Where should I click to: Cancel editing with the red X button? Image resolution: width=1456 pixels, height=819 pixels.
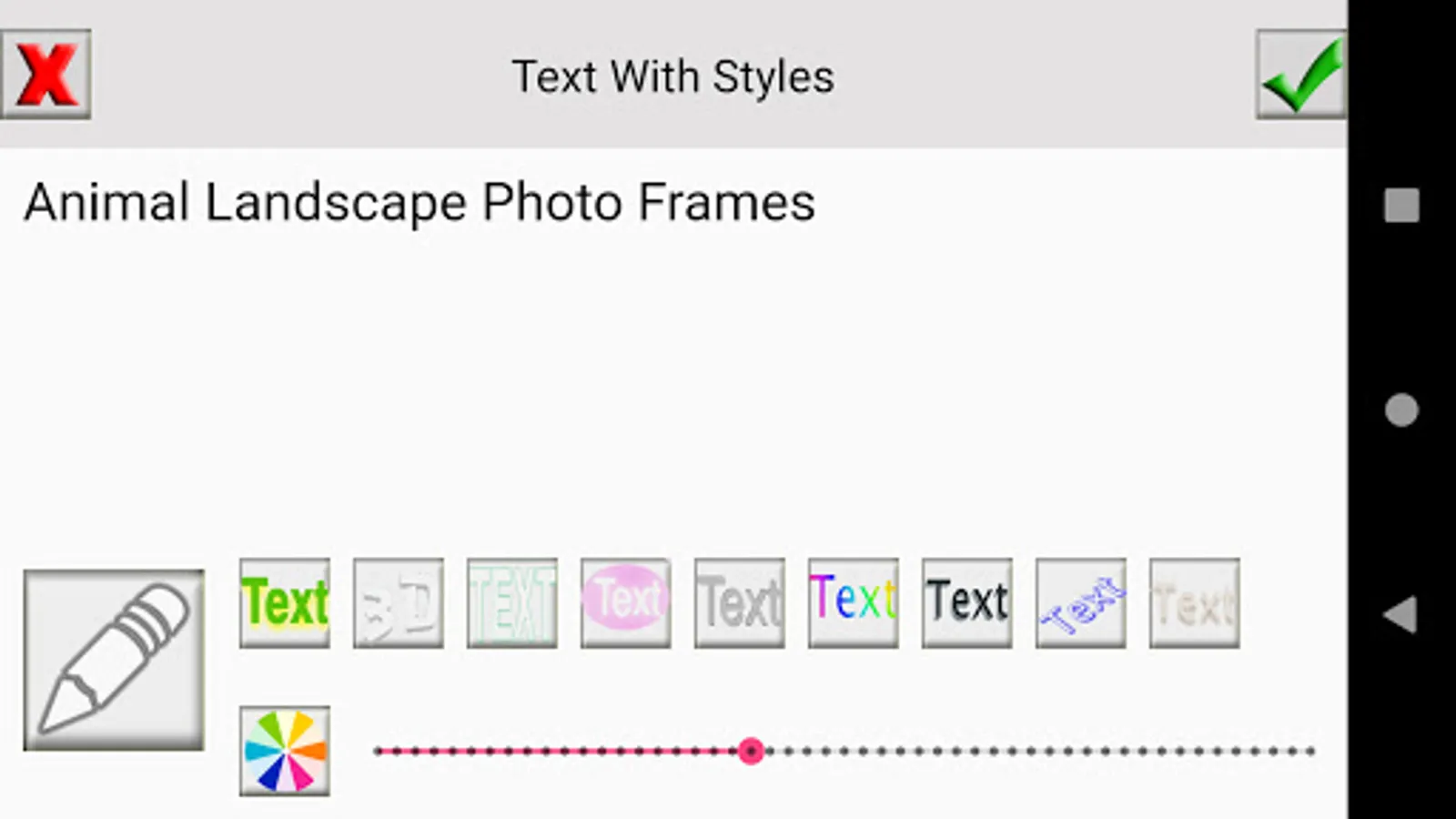point(45,75)
